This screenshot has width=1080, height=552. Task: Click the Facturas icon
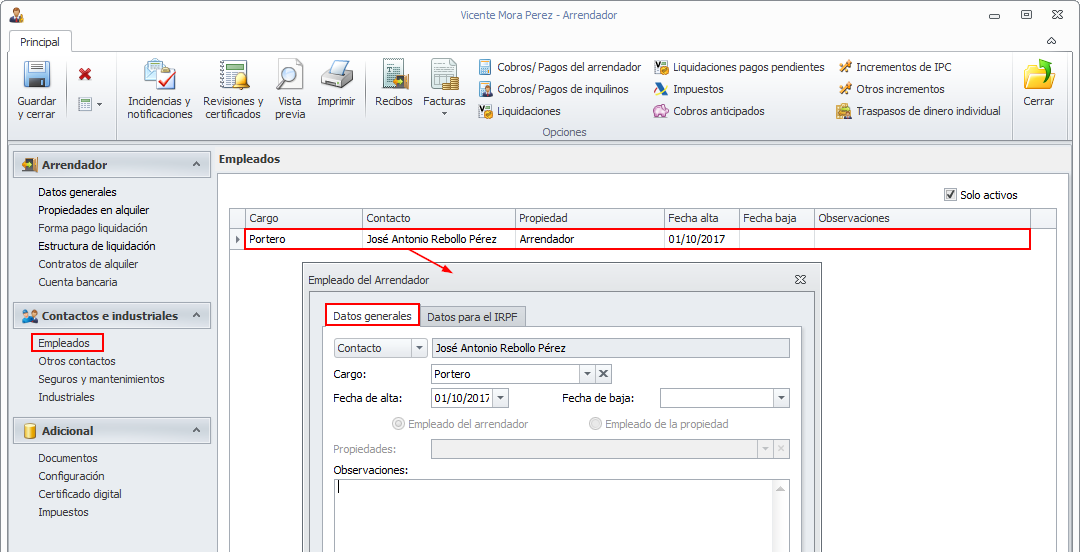444,75
